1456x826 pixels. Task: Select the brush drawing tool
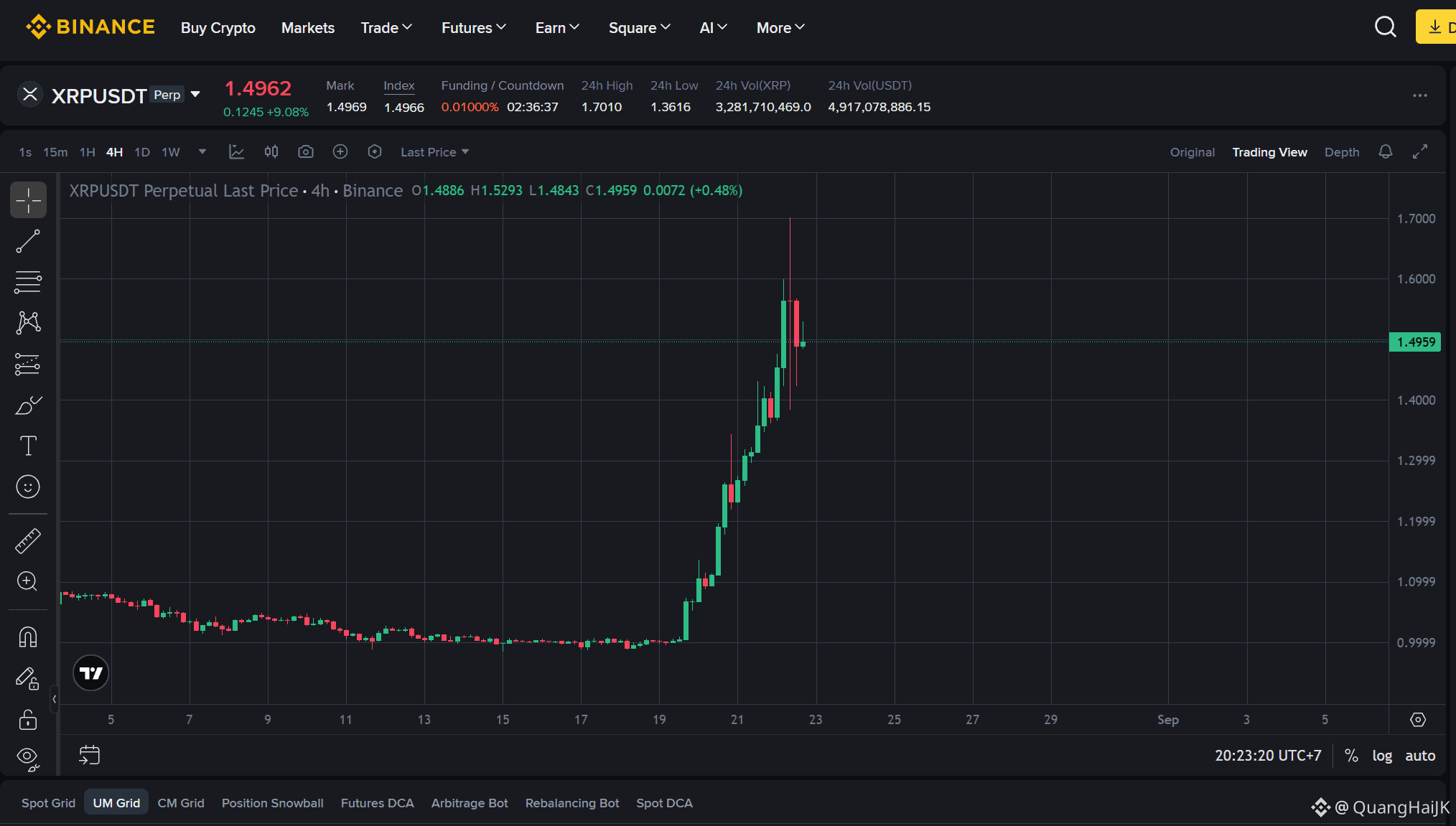[x=28, y=405]
